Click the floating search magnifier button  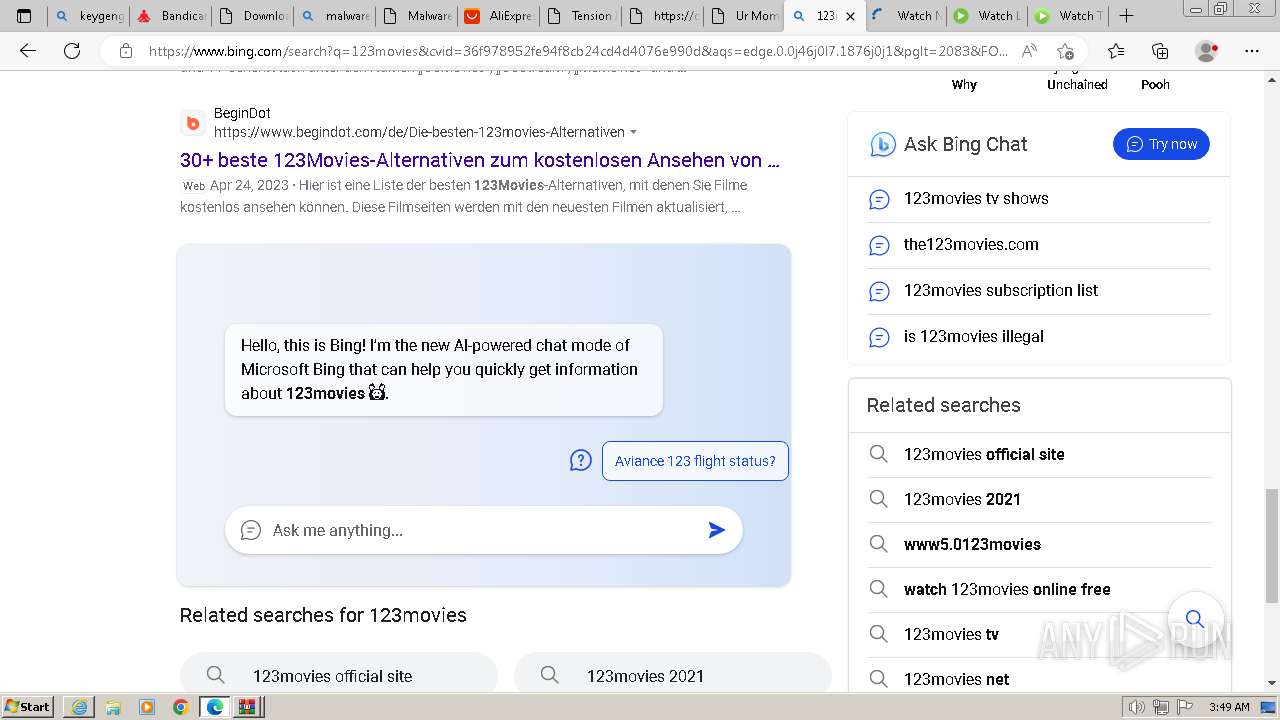[x=1195, y=619]
